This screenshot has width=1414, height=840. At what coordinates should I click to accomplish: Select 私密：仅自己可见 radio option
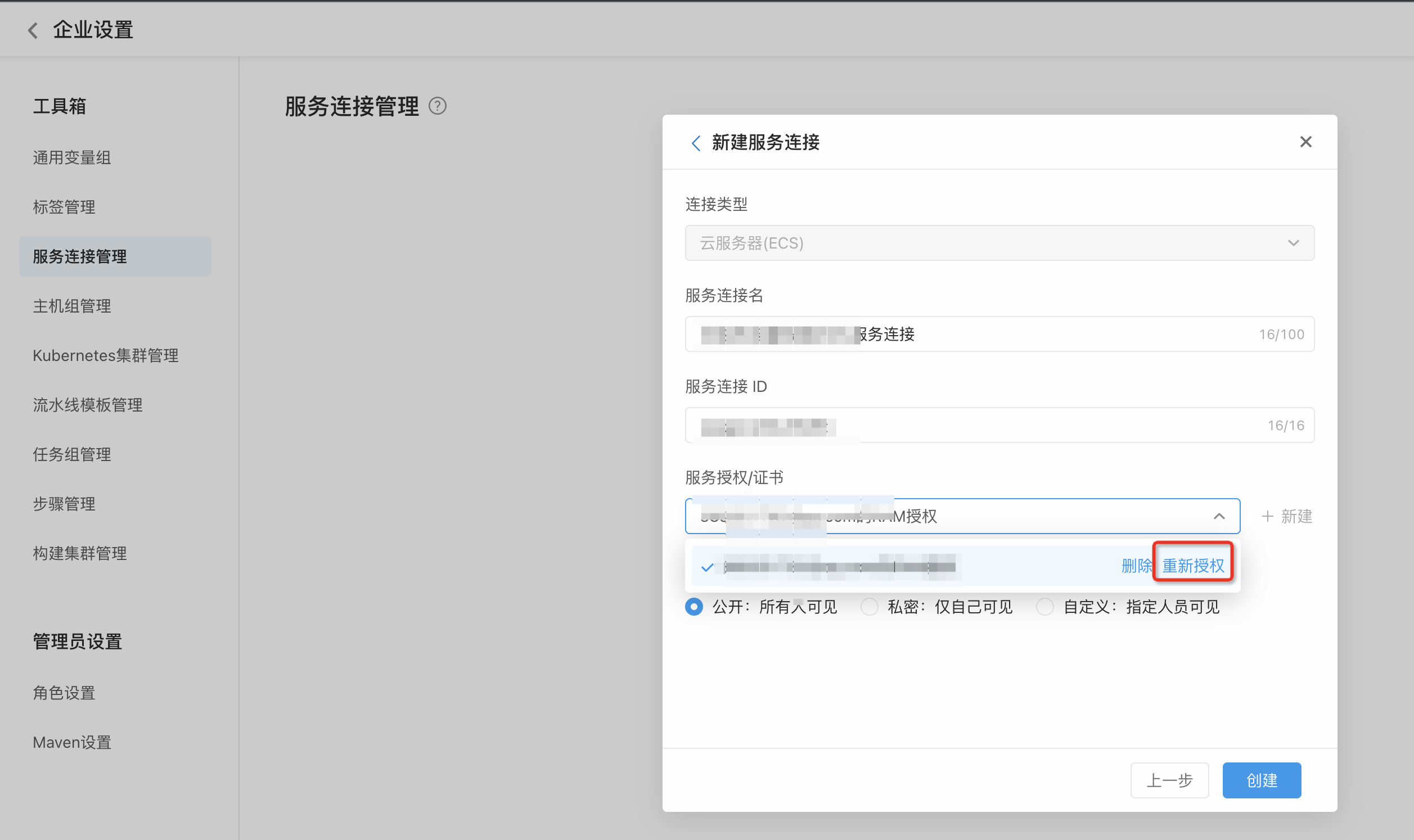[x=870, y=607]
